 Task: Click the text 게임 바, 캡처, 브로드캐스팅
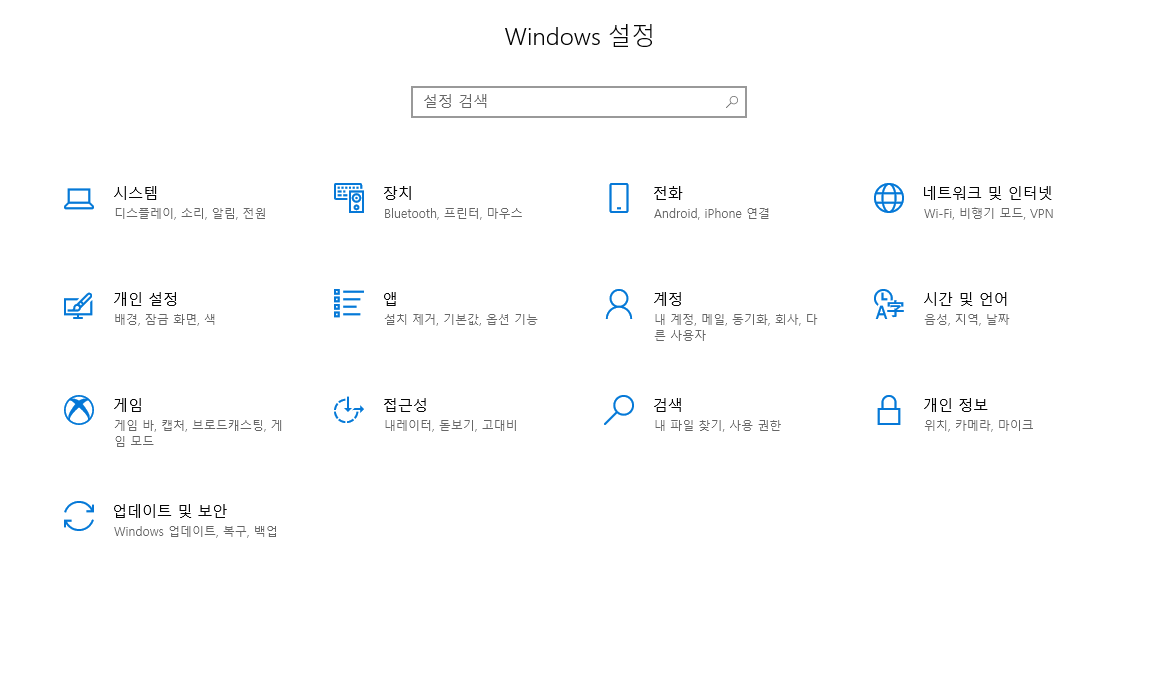click(190, 425)
